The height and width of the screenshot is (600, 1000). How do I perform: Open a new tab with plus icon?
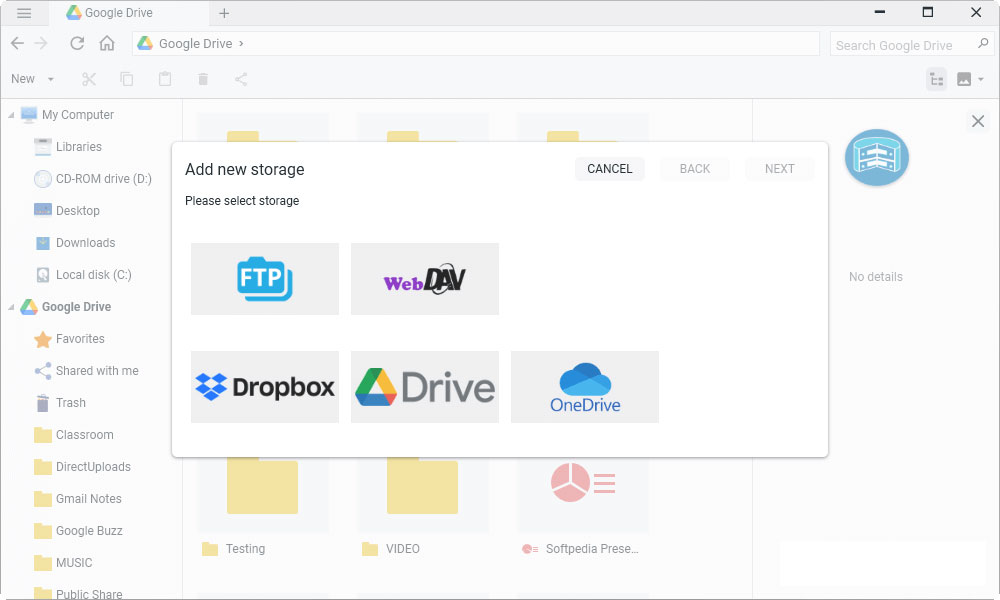coord(224,13)
